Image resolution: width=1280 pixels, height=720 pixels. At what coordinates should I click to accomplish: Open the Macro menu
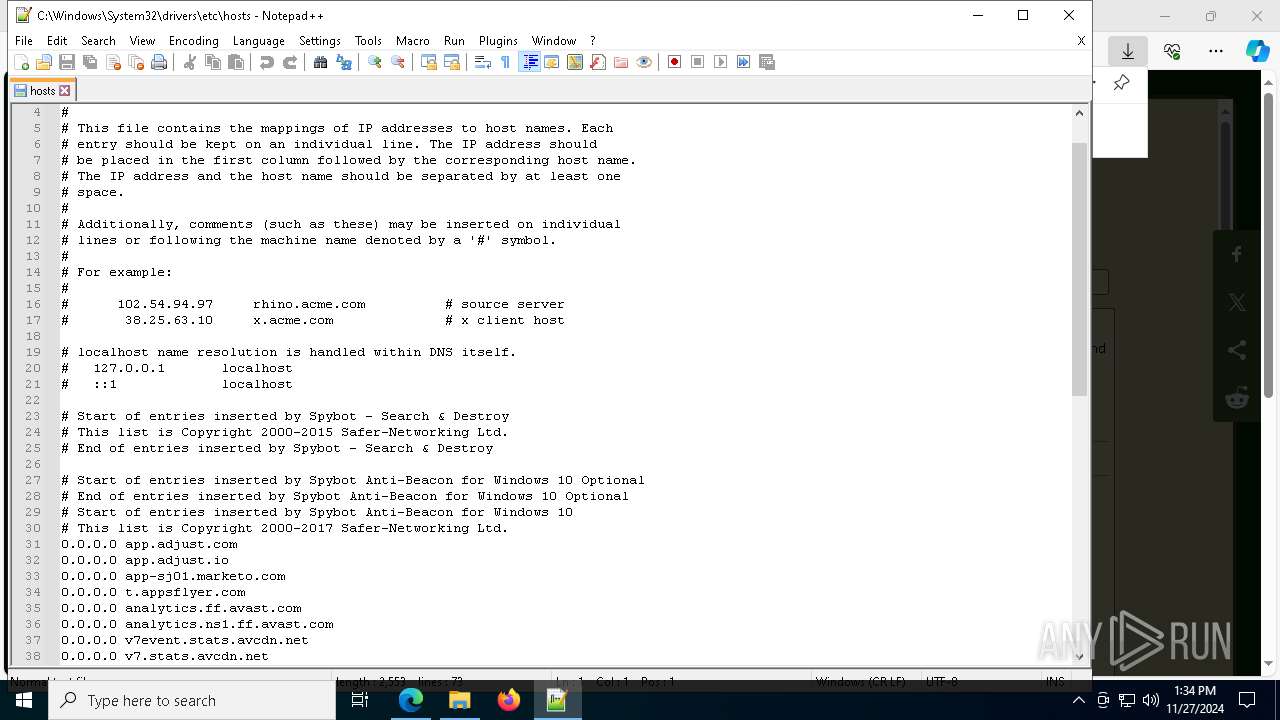coord(412,41)
